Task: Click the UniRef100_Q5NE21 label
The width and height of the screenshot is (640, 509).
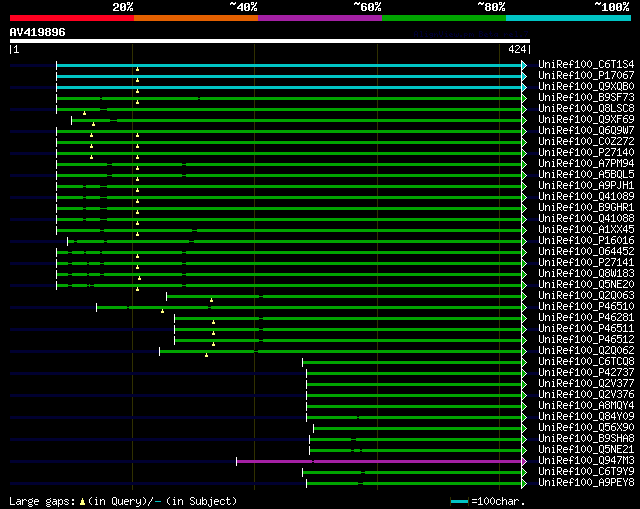Action: (586, 450)
